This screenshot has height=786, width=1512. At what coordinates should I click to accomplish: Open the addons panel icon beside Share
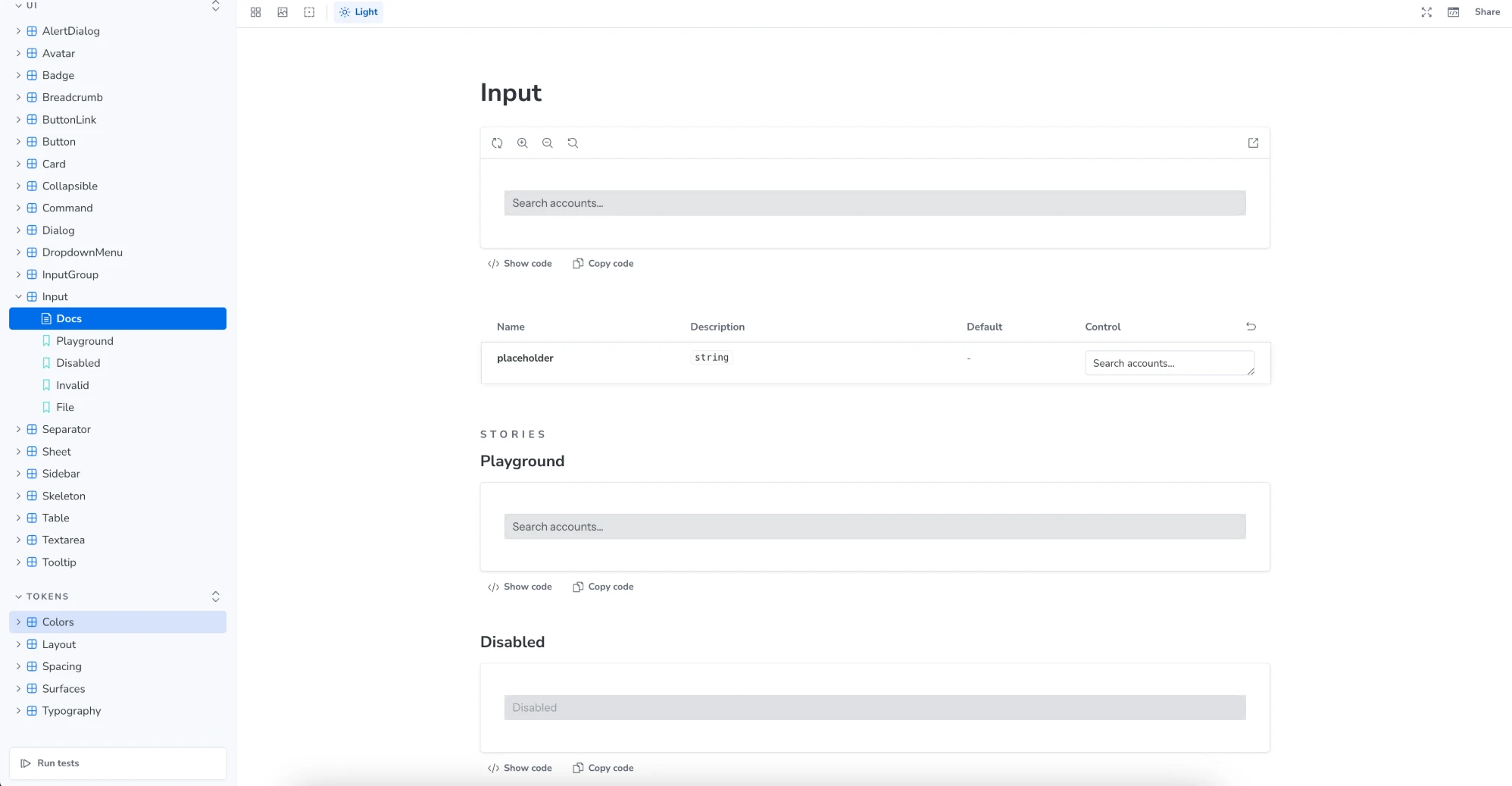click(x=1453, y=12)
